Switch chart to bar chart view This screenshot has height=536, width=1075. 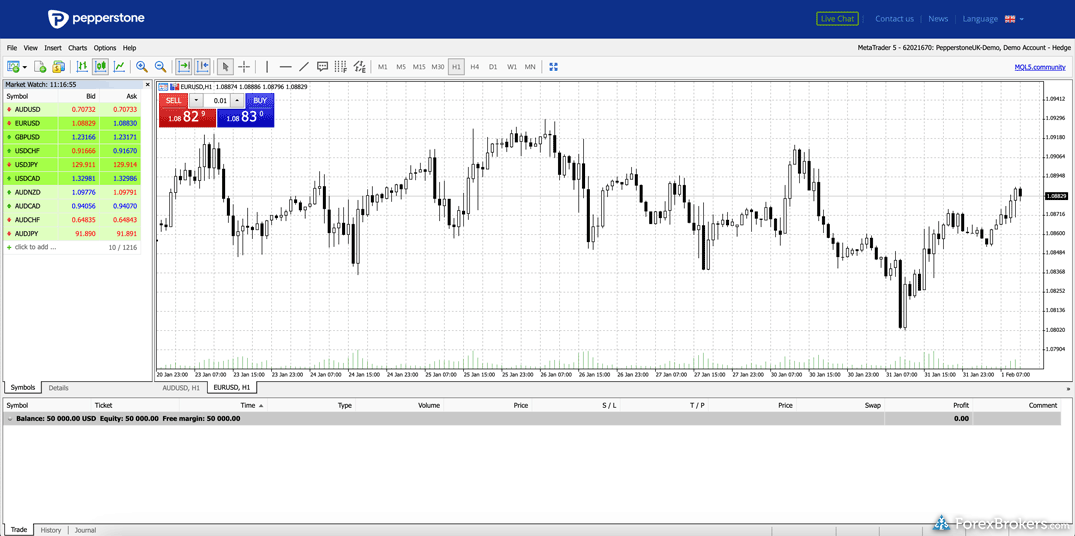tap(82, 67)
